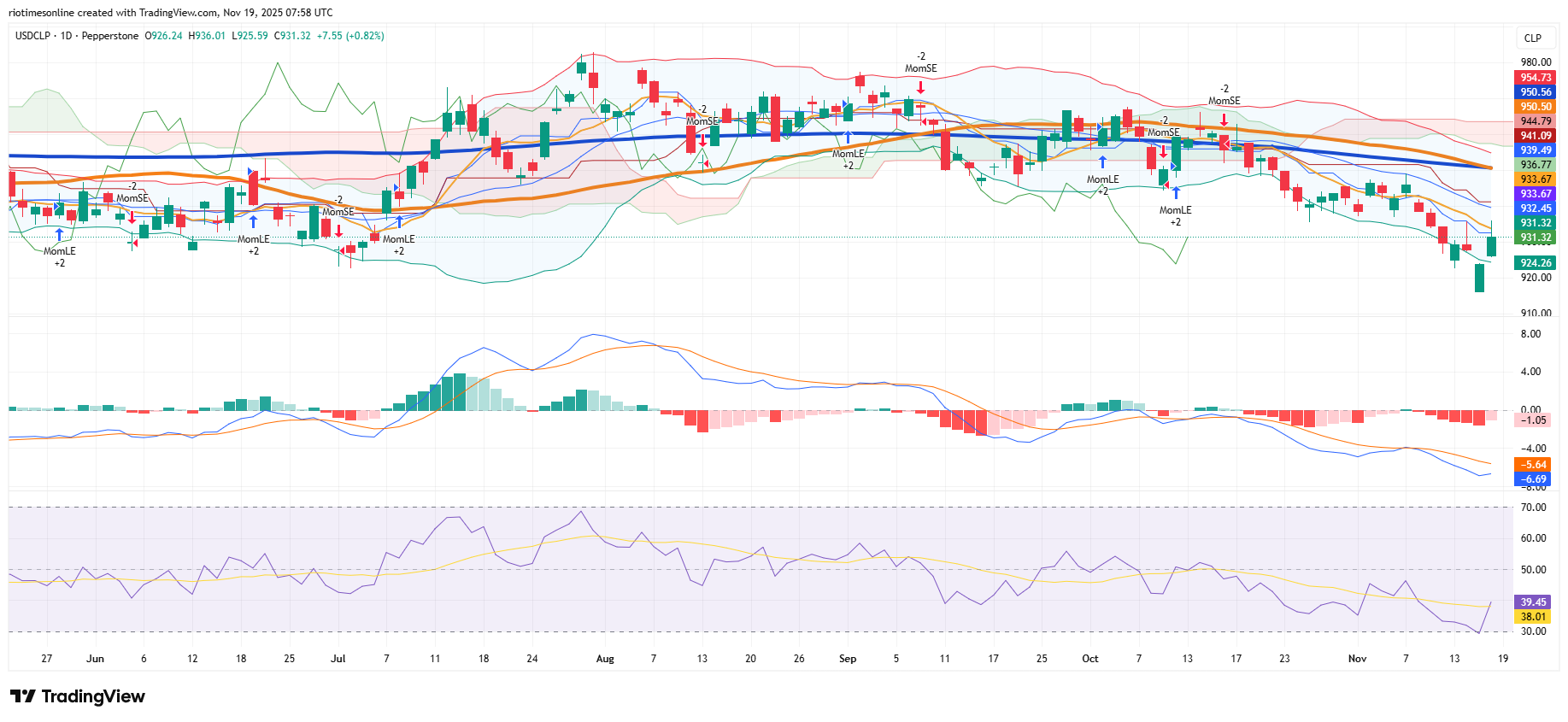Click the light green 936.77 price label
The height and width of the screenshot is (722, 1568).
1536,165
